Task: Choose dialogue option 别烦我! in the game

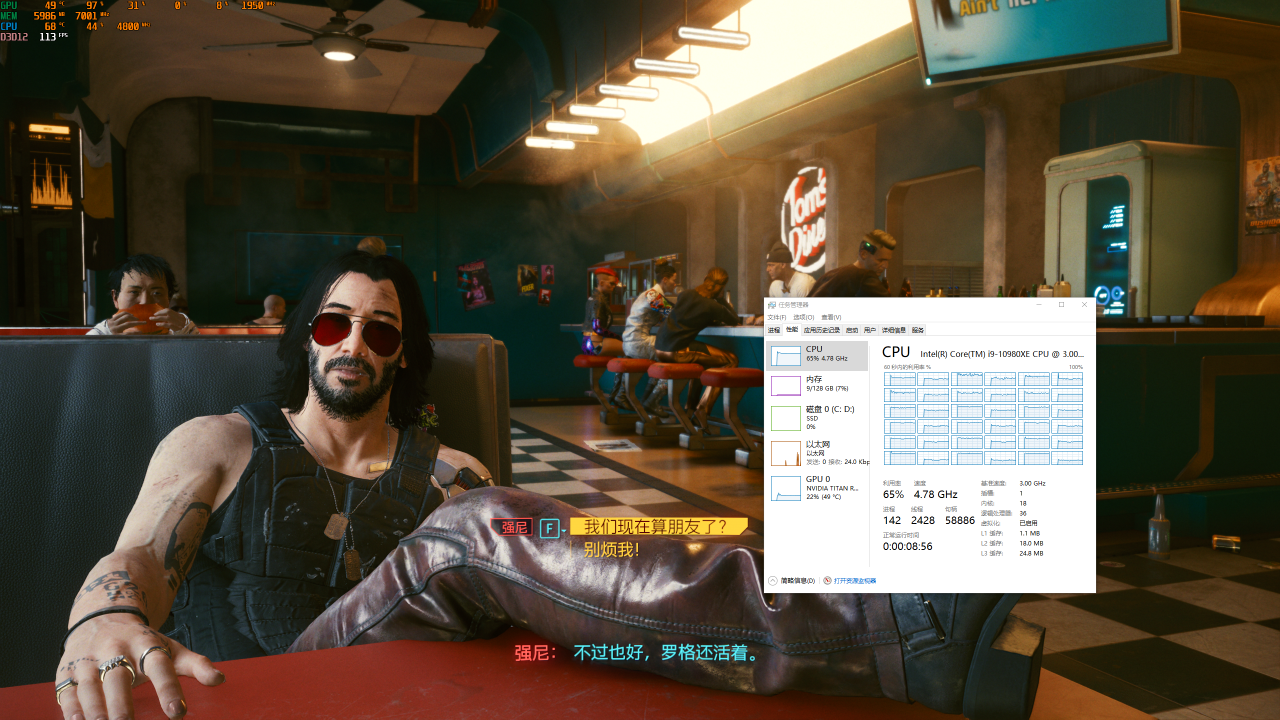Action: pos(611,549)
